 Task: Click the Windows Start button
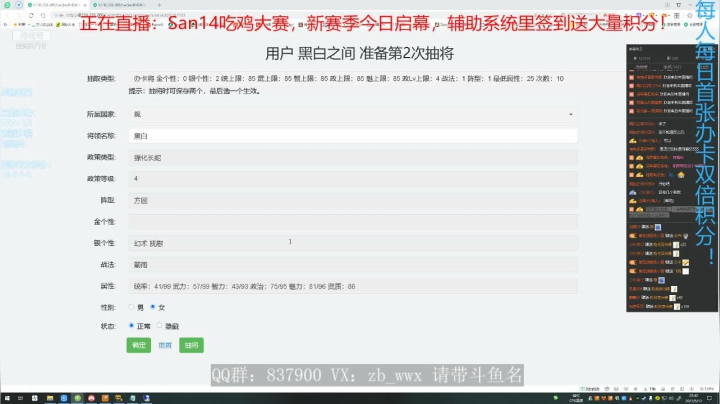(7, 398)
